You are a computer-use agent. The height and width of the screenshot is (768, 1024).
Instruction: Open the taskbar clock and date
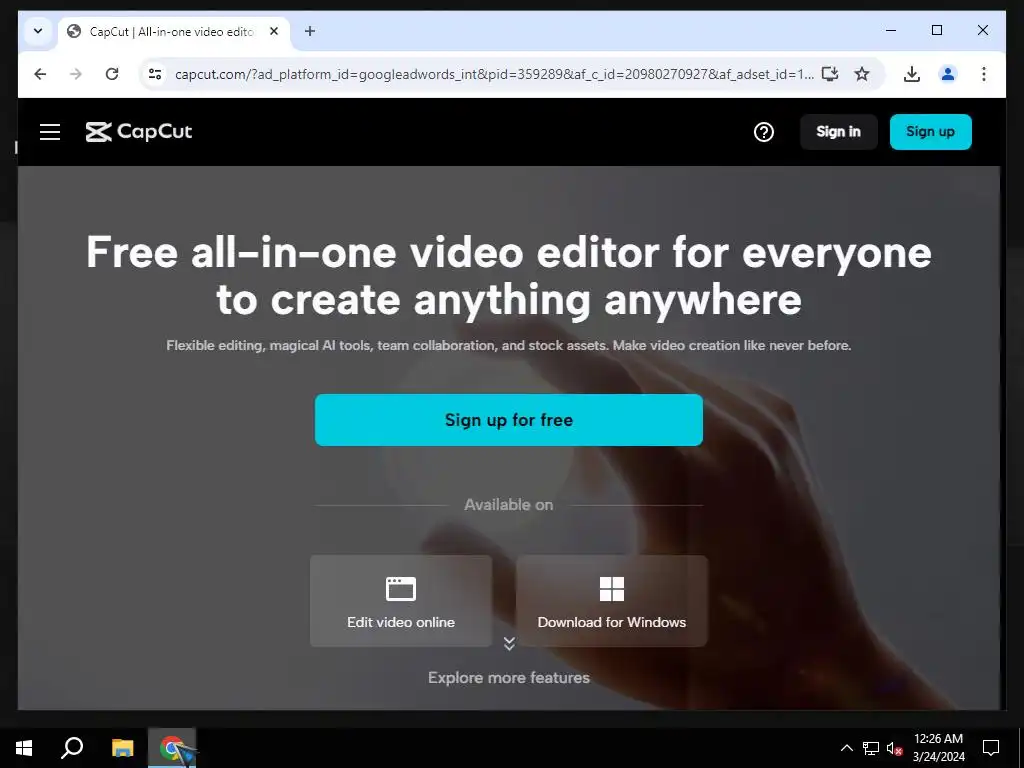point(938,748)
